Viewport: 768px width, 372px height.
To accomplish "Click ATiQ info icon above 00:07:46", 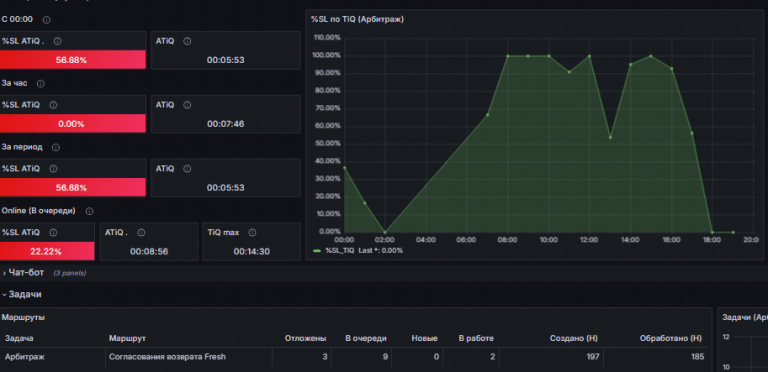I will pyautogui.click(x=187, y=105).
